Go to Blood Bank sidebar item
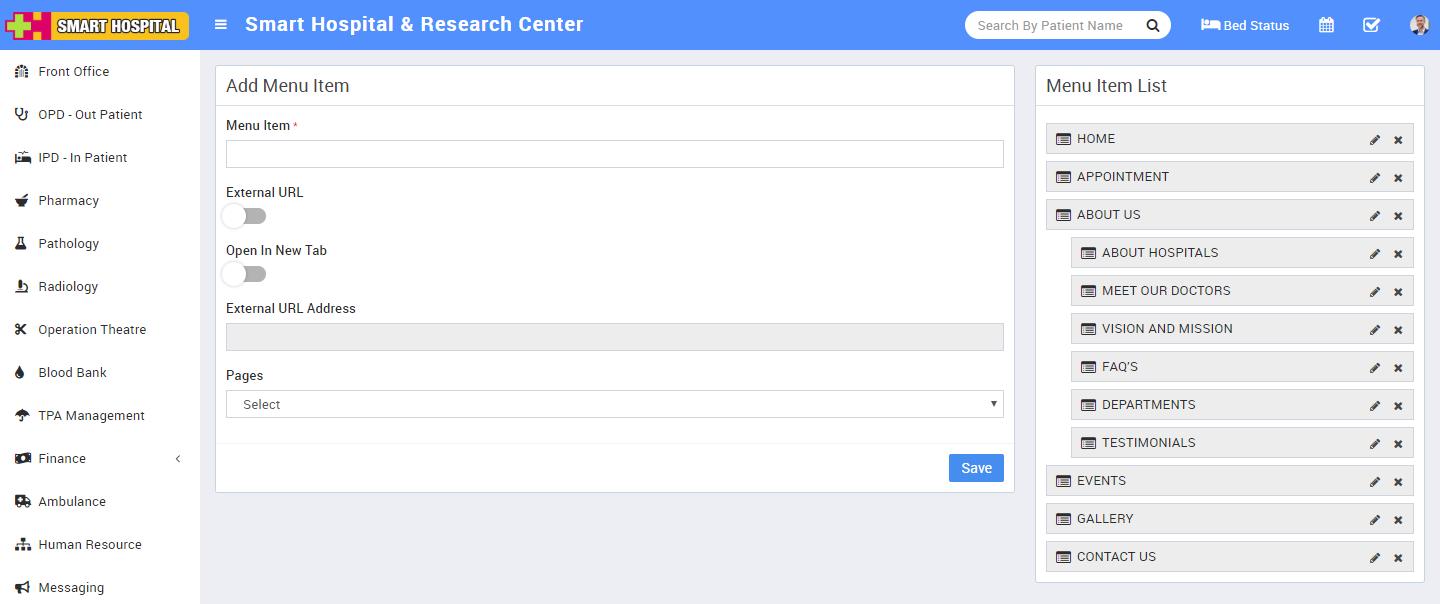The width and height of the screenshot is (1440, 604). pos(72,373)
